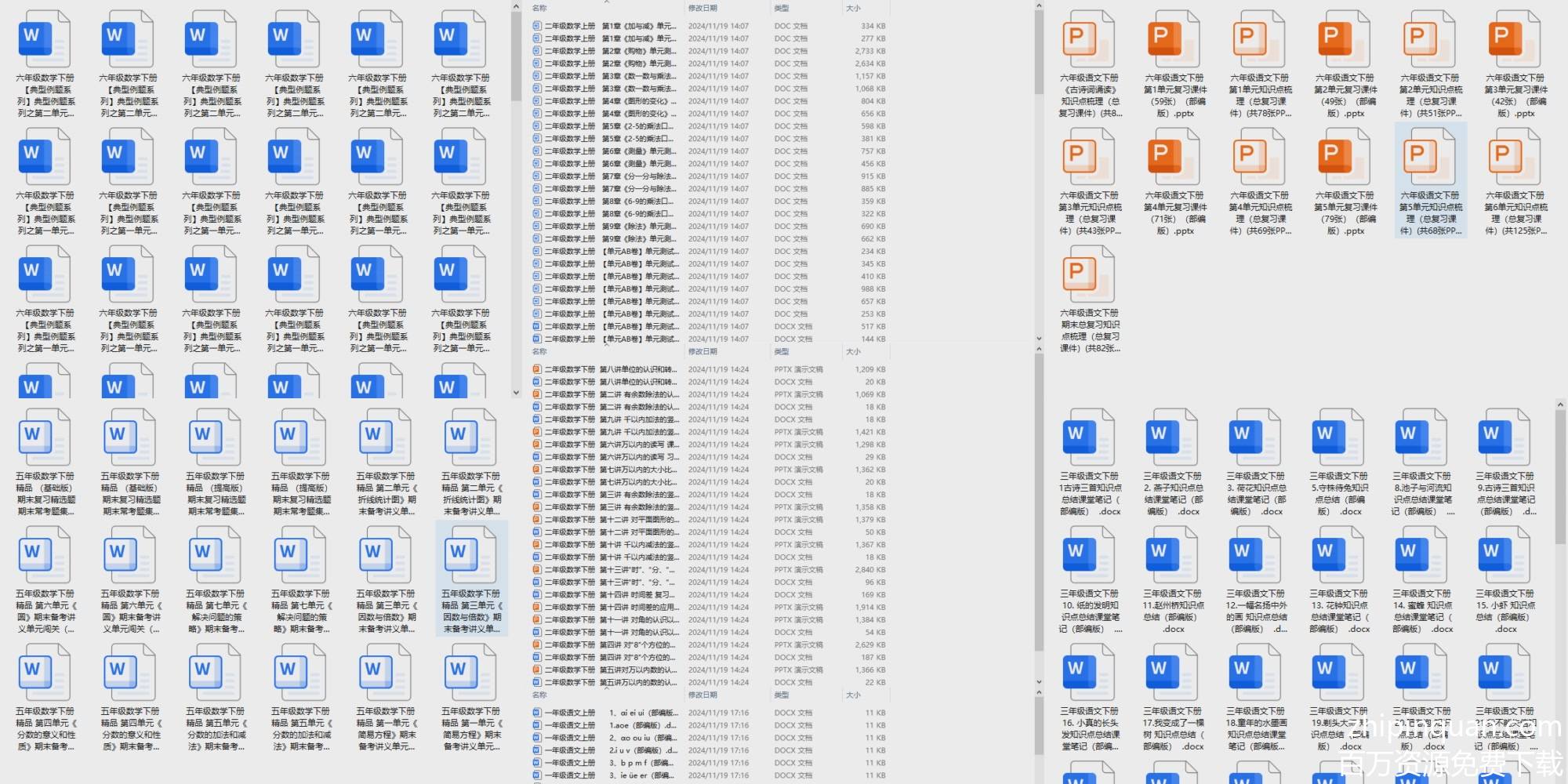Click 类型 column header in top file list
Viewport: 1568px width, 784px height.
point(782,9)
